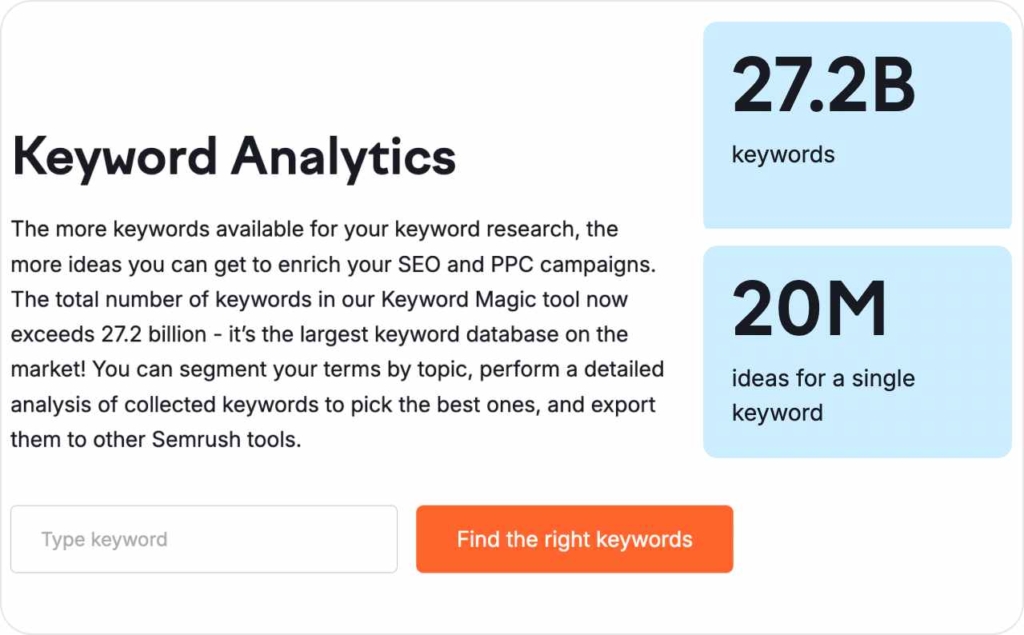
Task: Click inside the Type keyword input field
Action: point(203,539)
